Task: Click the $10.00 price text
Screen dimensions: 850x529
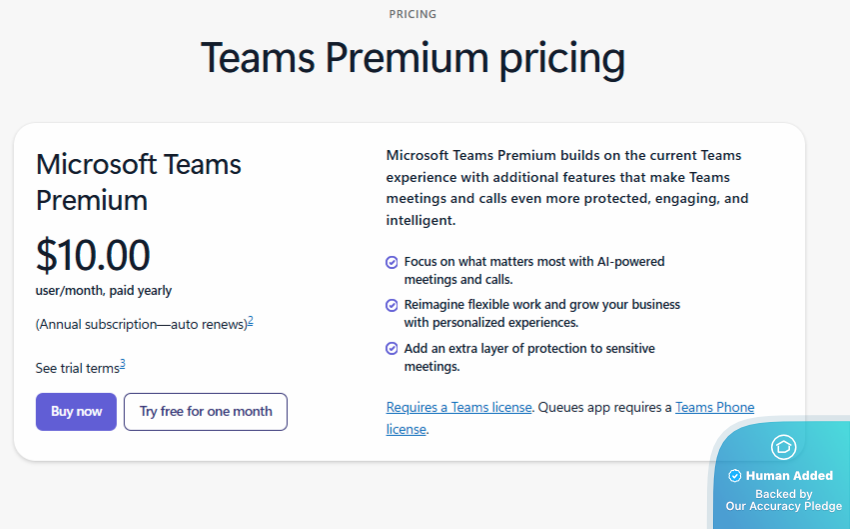Action: pyautogui.click(x=93, y=255)
